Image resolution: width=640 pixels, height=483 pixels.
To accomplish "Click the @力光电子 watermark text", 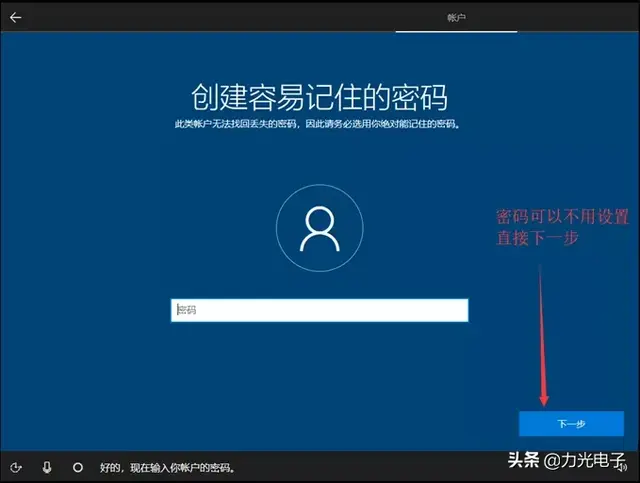I will pyautogui.click(x=584, y=460).
